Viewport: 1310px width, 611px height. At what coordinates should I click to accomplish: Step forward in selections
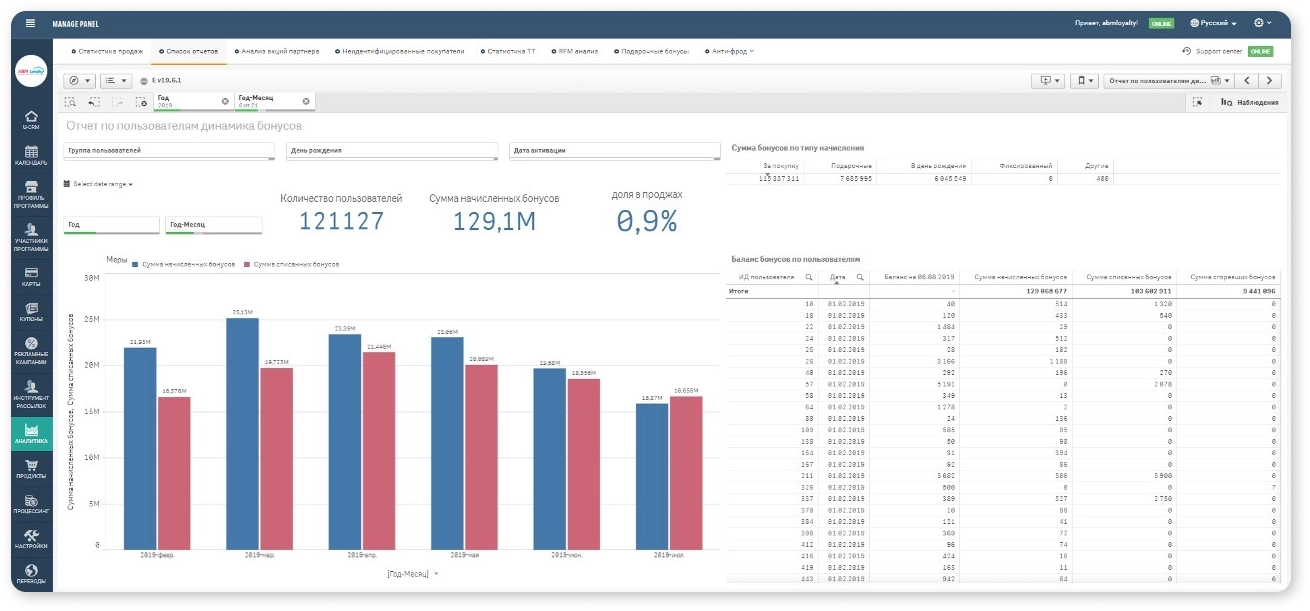(x=118, y=102)
